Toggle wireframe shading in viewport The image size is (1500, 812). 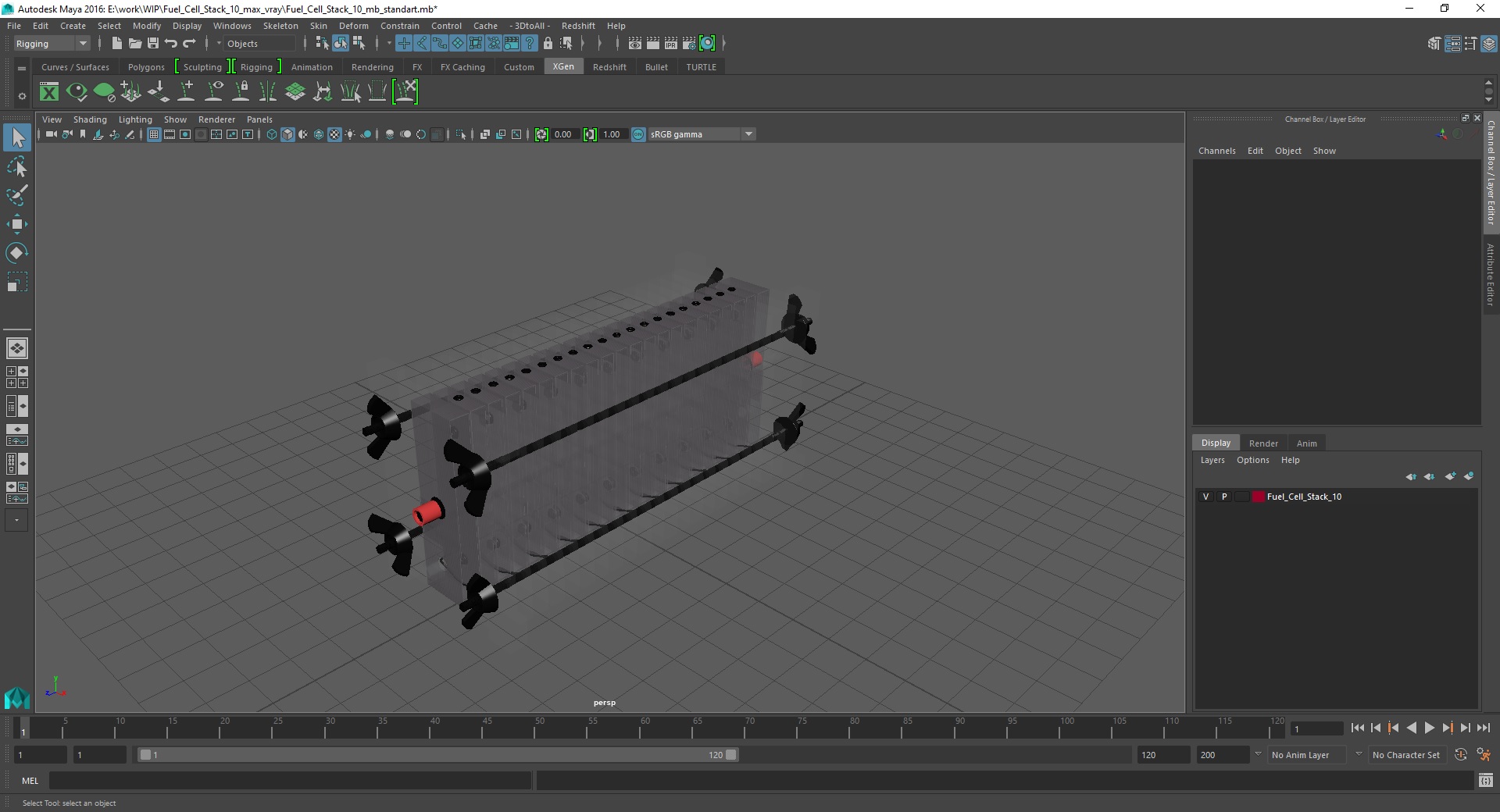[272, 134]
